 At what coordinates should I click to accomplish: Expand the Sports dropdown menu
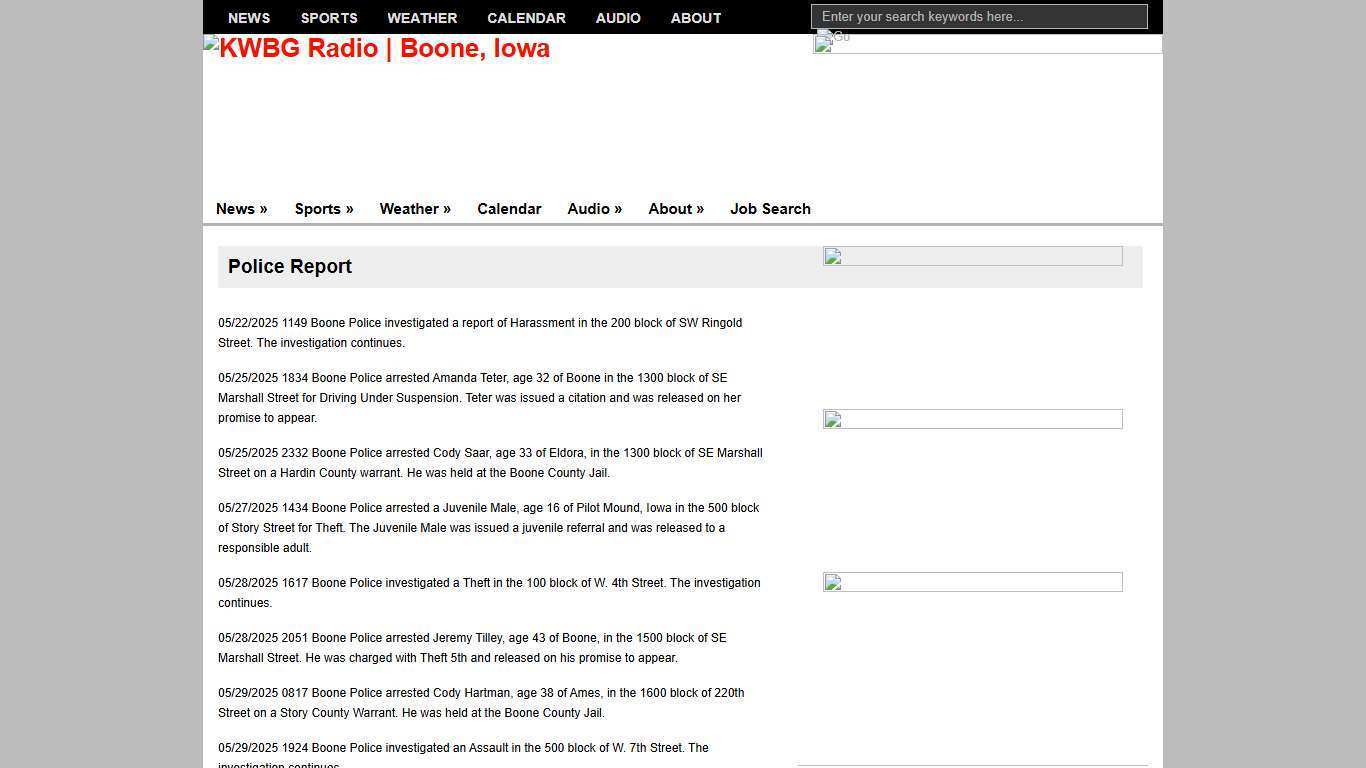(x=323, y=209)
